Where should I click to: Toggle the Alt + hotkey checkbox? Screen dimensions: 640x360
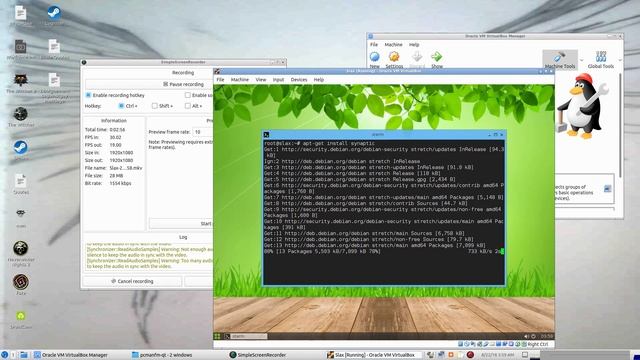187,106
